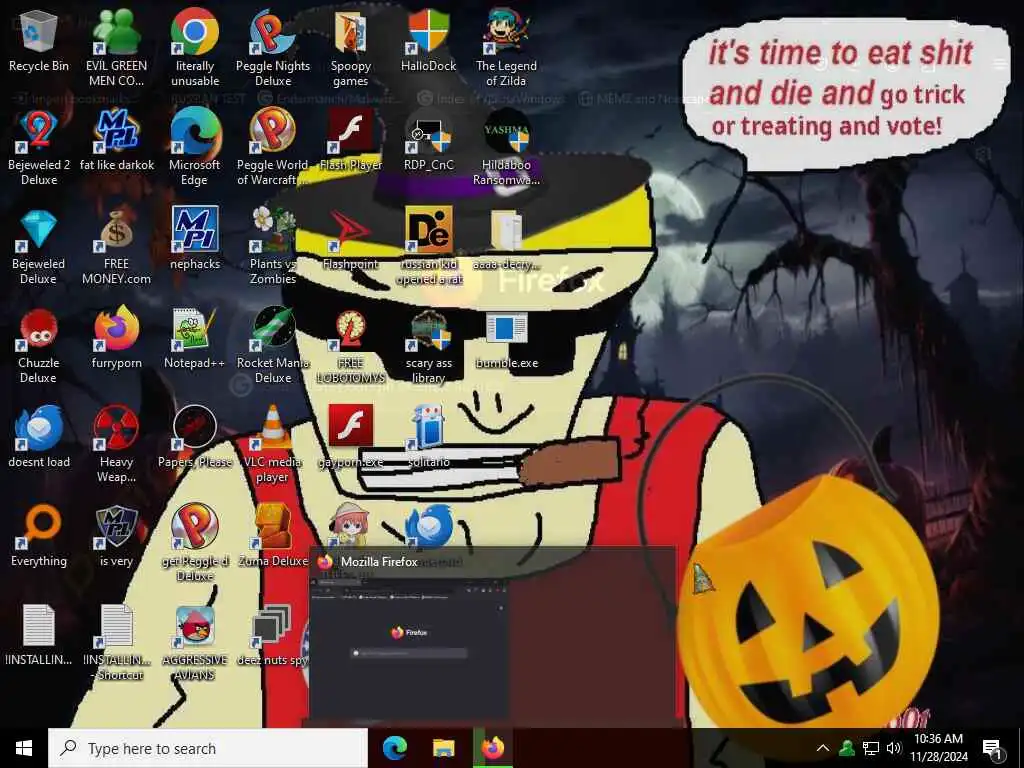Open File Explorer from the taskbar
The height and width of the screenshot is (768, 1024).
443,748
